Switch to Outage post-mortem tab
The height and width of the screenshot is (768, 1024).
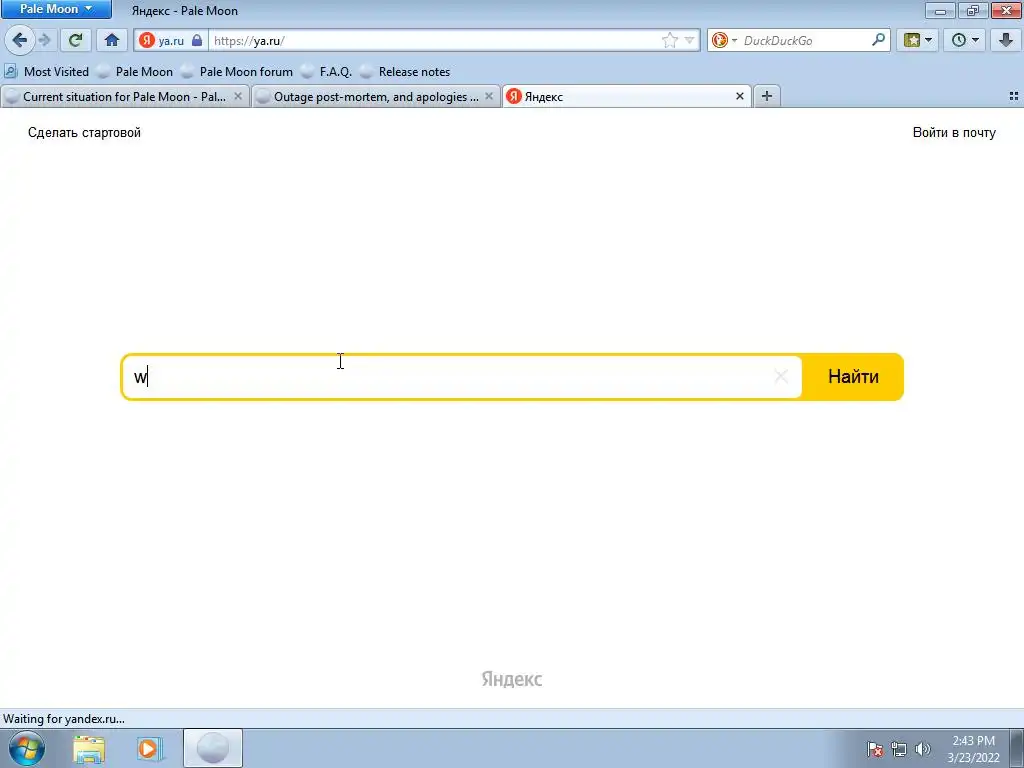point(376,97)
